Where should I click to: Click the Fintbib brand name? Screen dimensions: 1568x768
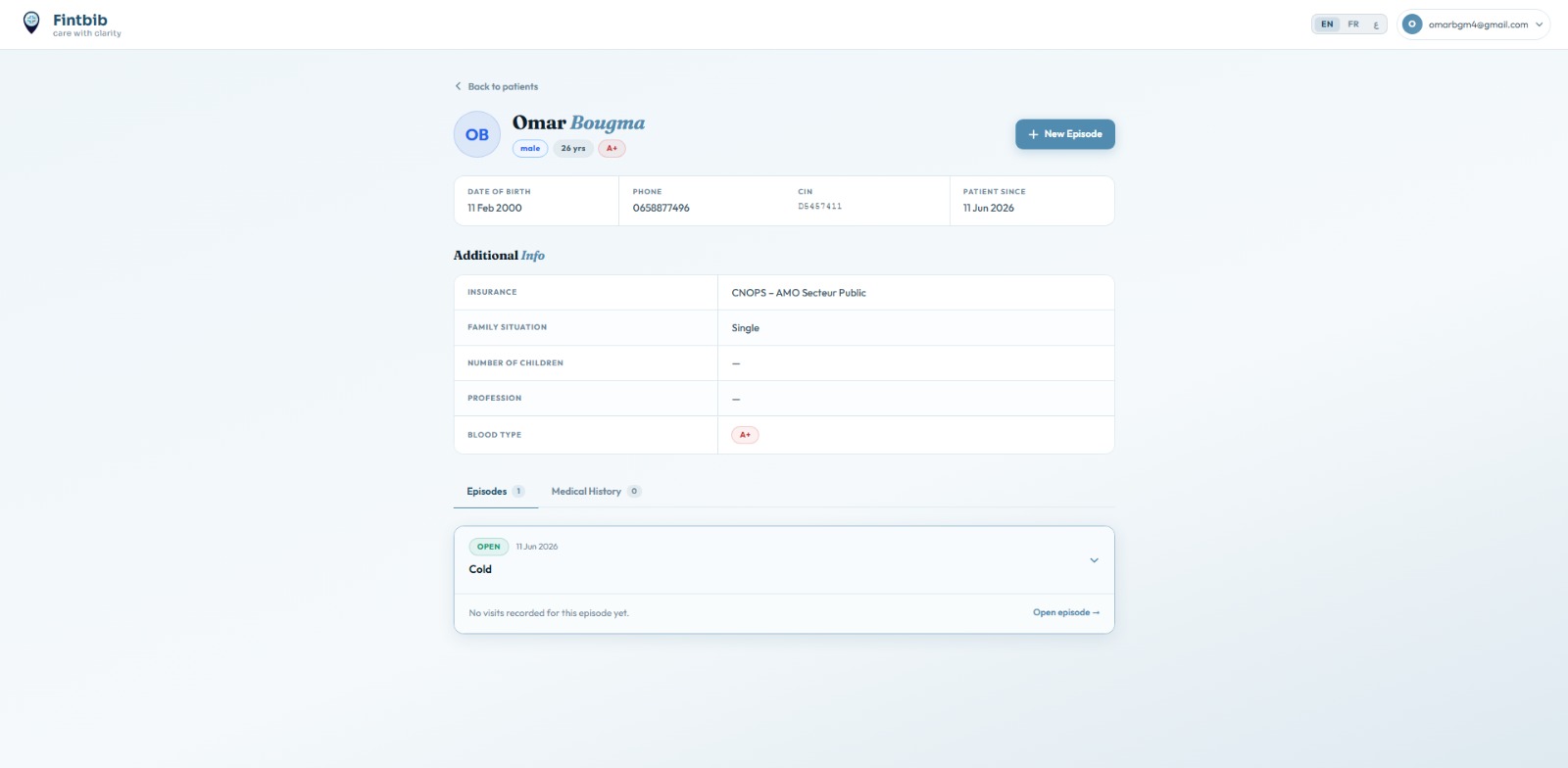point(80,20)
